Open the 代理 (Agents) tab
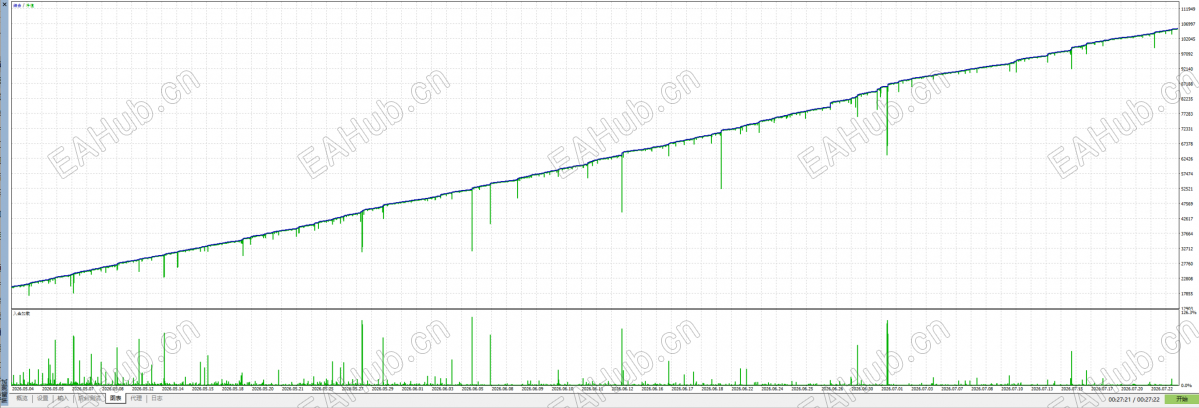This screenshot has height=408, width=1199. 136,398
